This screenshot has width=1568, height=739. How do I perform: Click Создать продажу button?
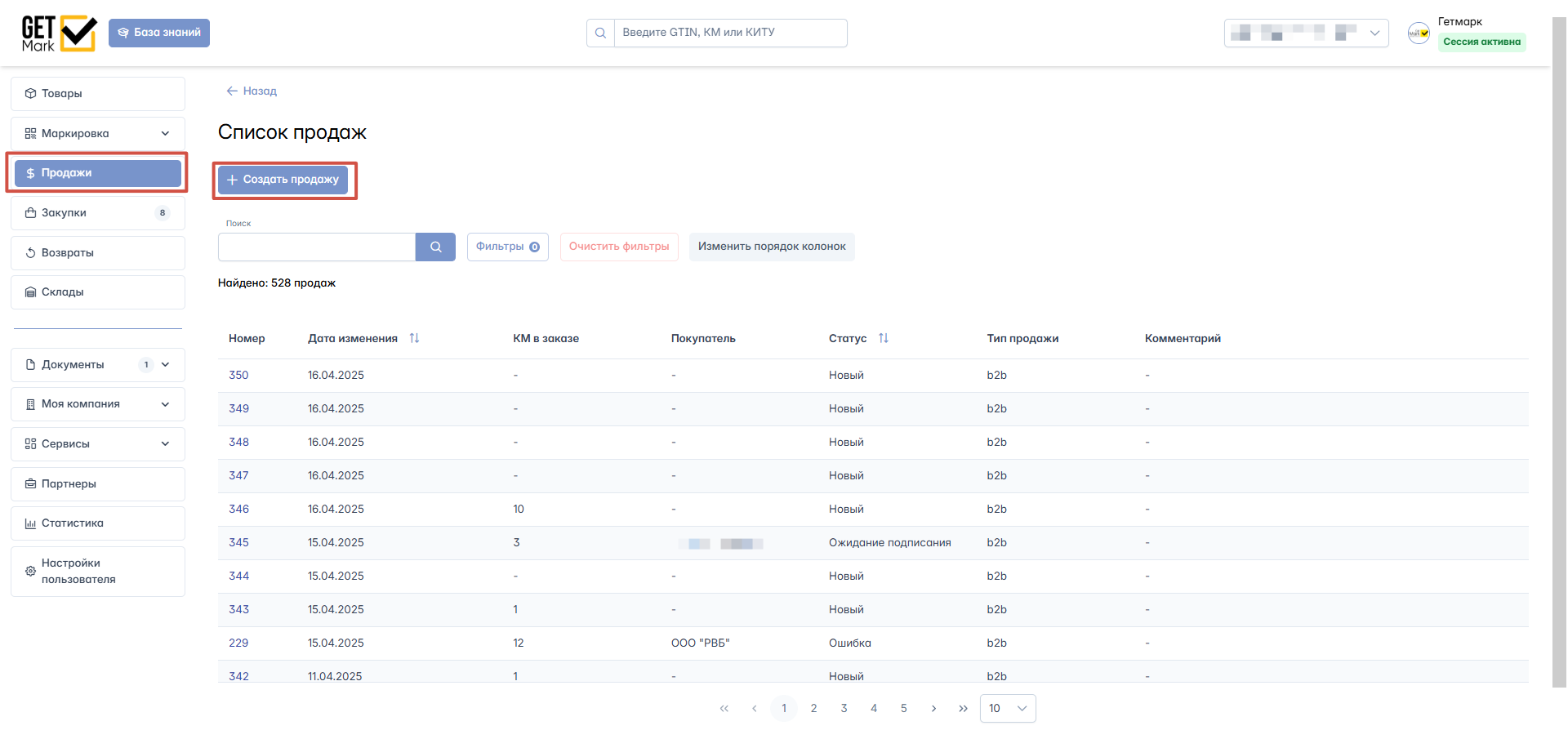[283, 180]
